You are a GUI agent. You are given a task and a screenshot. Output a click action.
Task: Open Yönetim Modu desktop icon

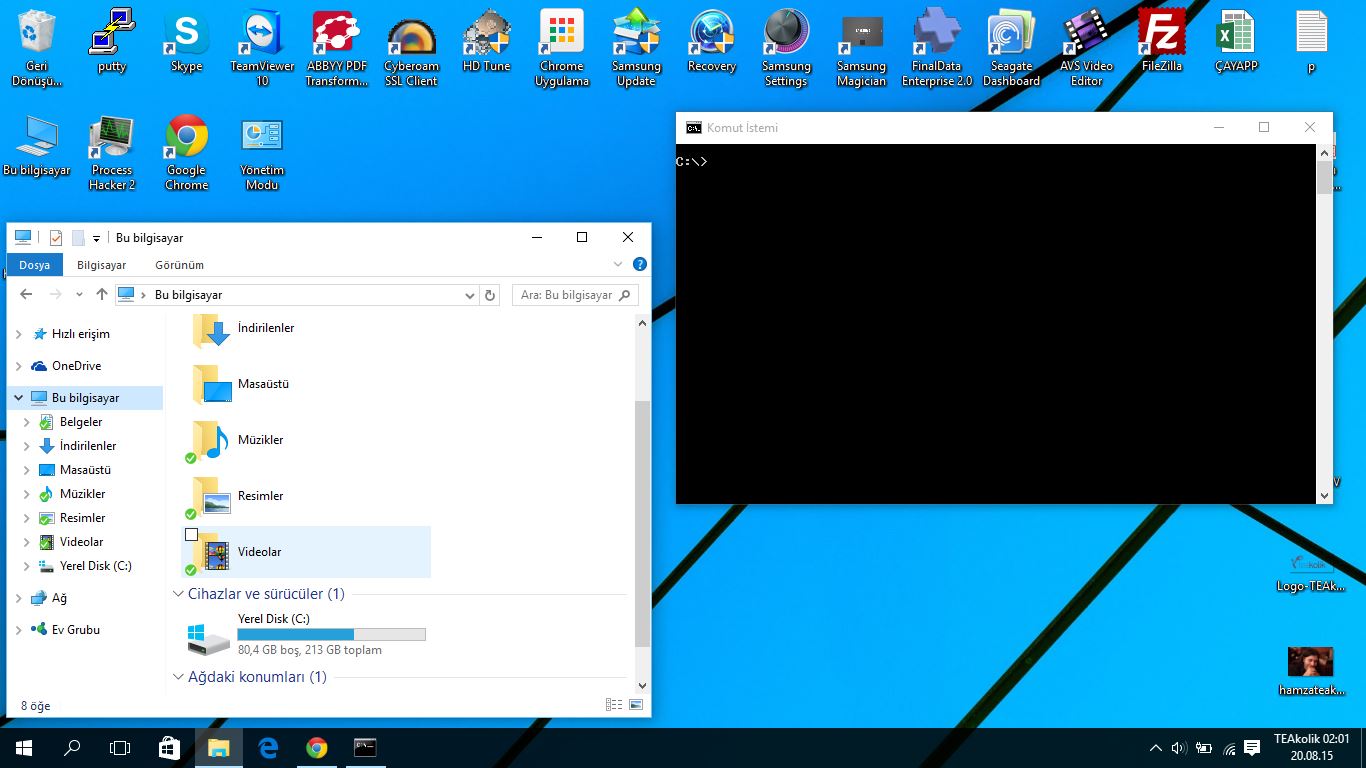262,152
